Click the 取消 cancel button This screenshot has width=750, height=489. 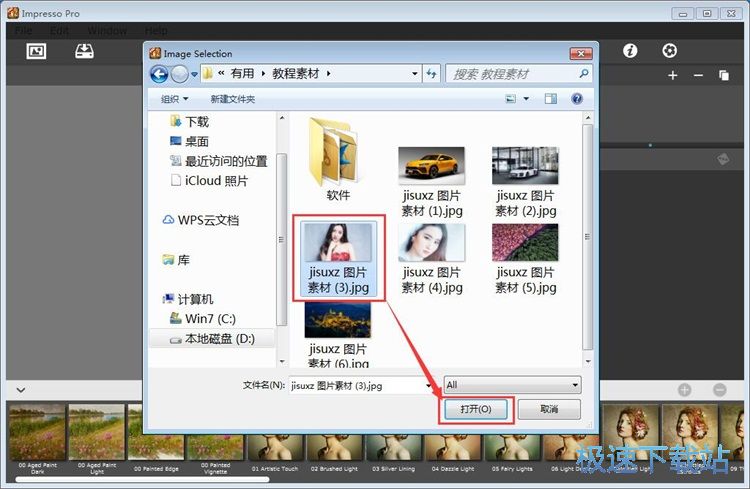pyautogui.click(x=549, y=409)
